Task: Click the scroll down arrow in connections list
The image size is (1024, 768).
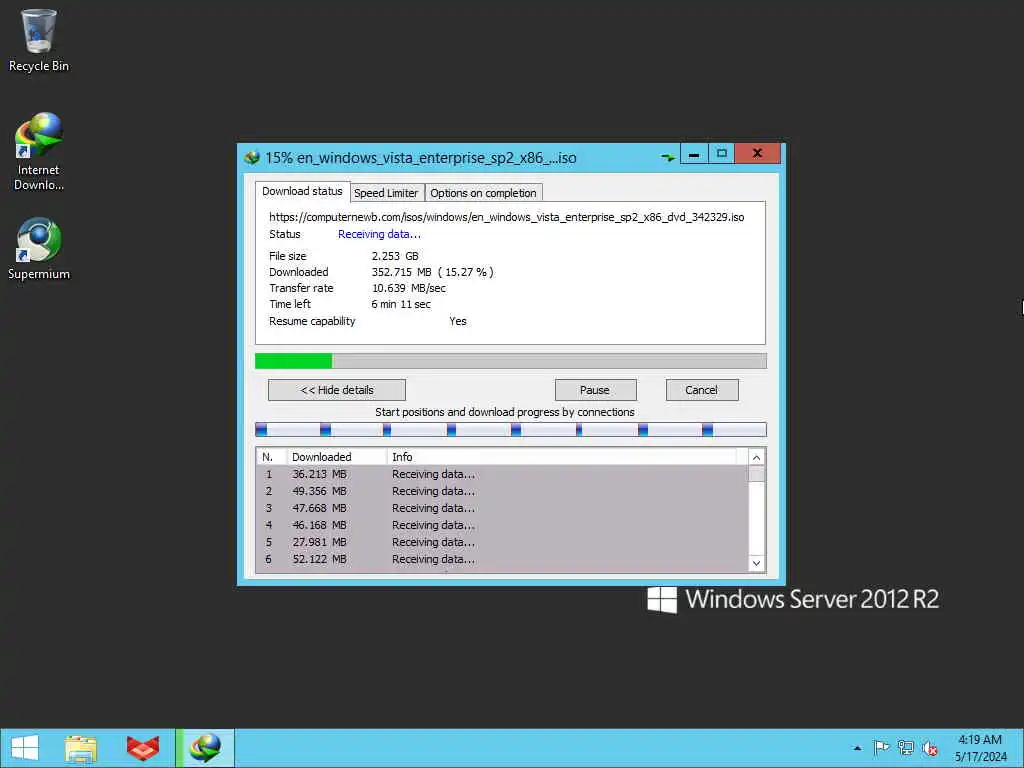Action: [x=756, y=564]
